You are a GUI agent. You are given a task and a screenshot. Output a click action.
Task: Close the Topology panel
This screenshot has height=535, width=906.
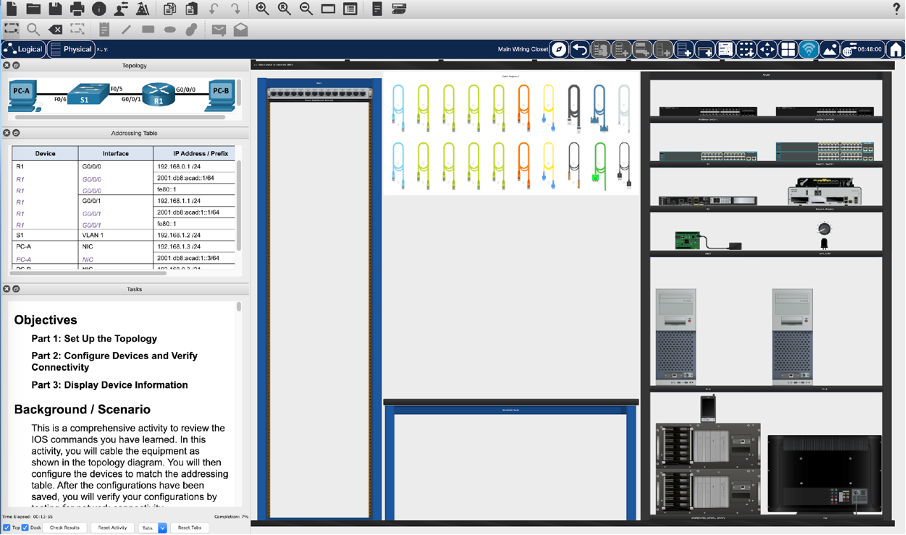pos(6,65)
